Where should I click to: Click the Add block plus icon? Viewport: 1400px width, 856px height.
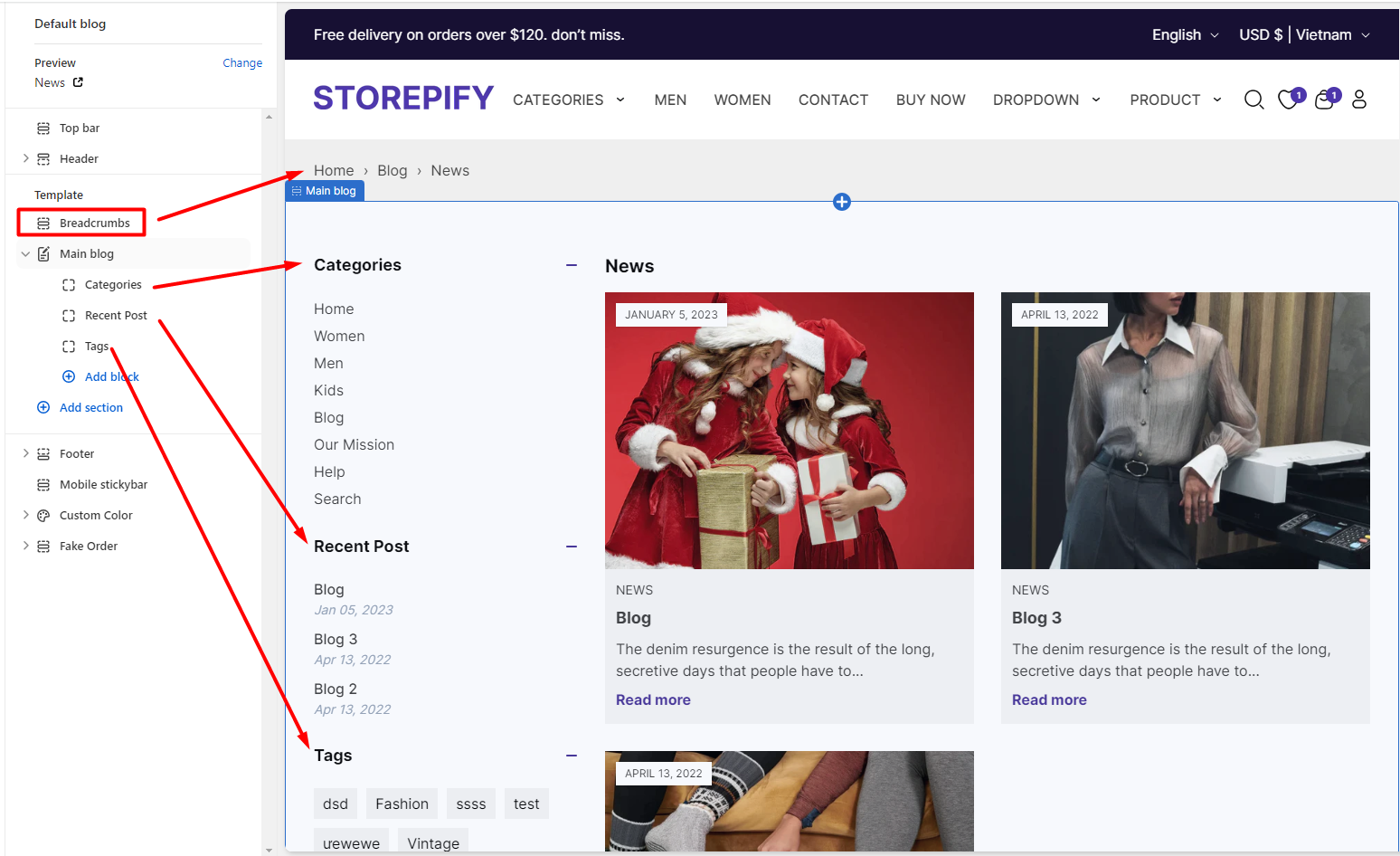coord(69,377)
